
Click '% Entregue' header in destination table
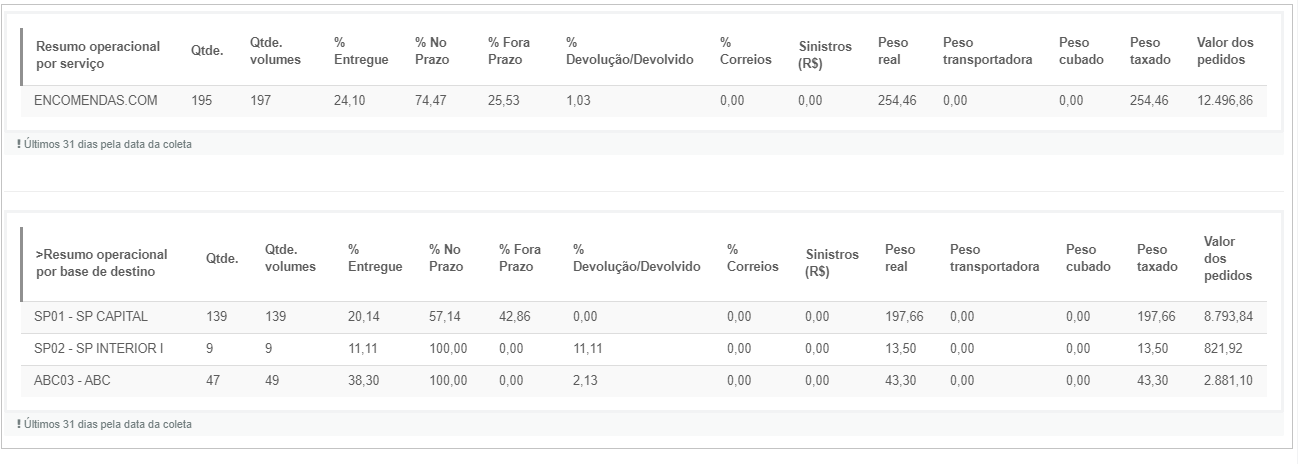(375, 258)
